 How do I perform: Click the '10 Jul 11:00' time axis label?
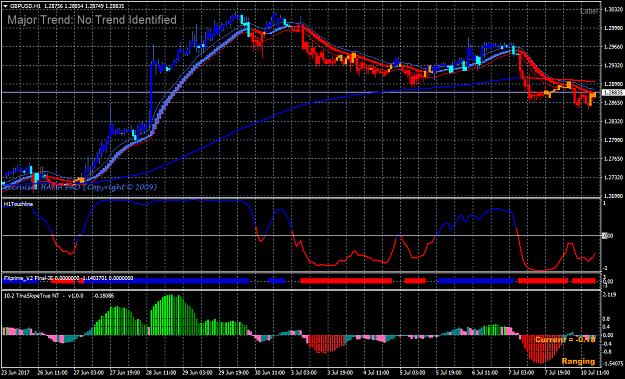(596, 373)
